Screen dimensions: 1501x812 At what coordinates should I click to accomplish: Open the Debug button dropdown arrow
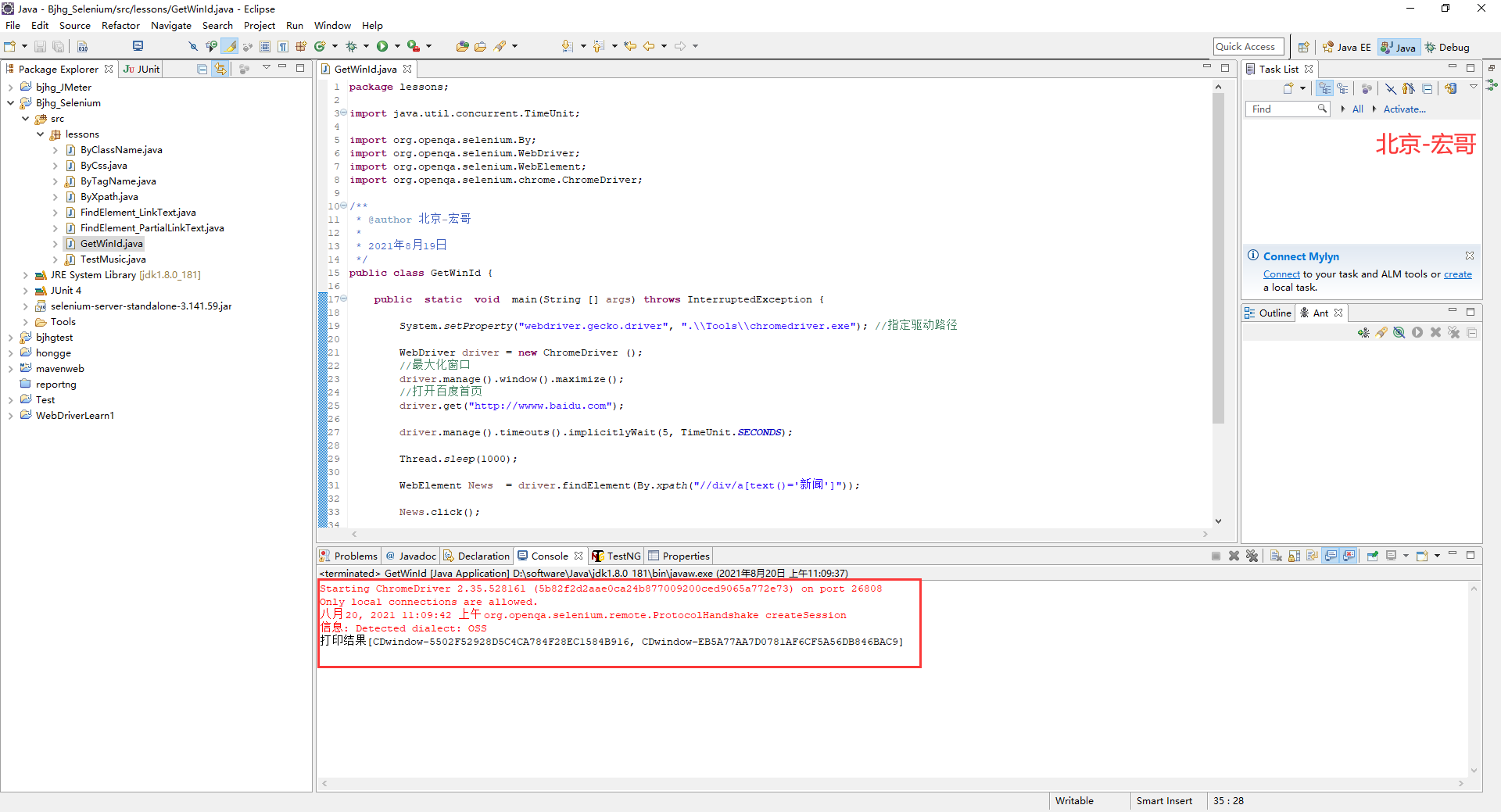pos(366,47)
